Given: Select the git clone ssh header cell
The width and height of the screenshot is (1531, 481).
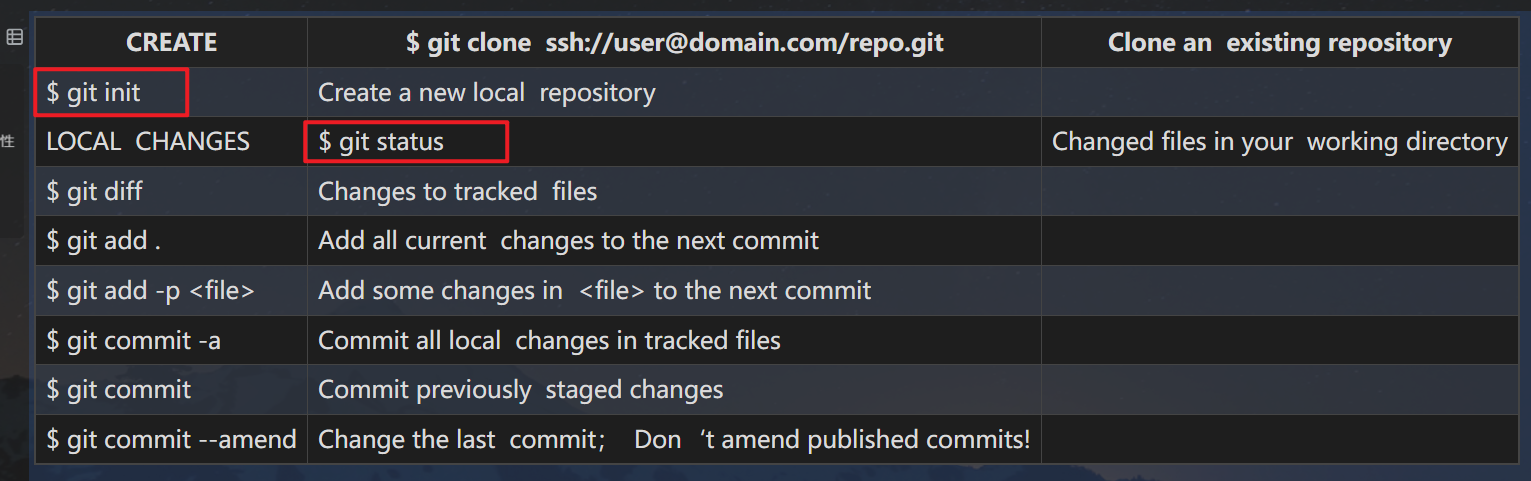Looking at the screenshot, I should click(674, 43).
